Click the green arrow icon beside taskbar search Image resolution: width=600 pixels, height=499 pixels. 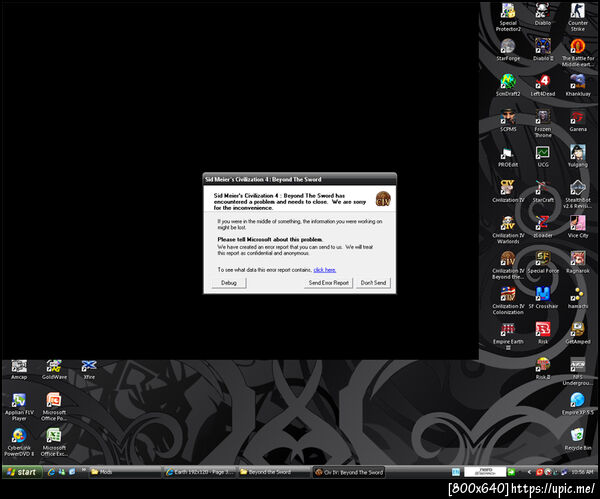511,472
